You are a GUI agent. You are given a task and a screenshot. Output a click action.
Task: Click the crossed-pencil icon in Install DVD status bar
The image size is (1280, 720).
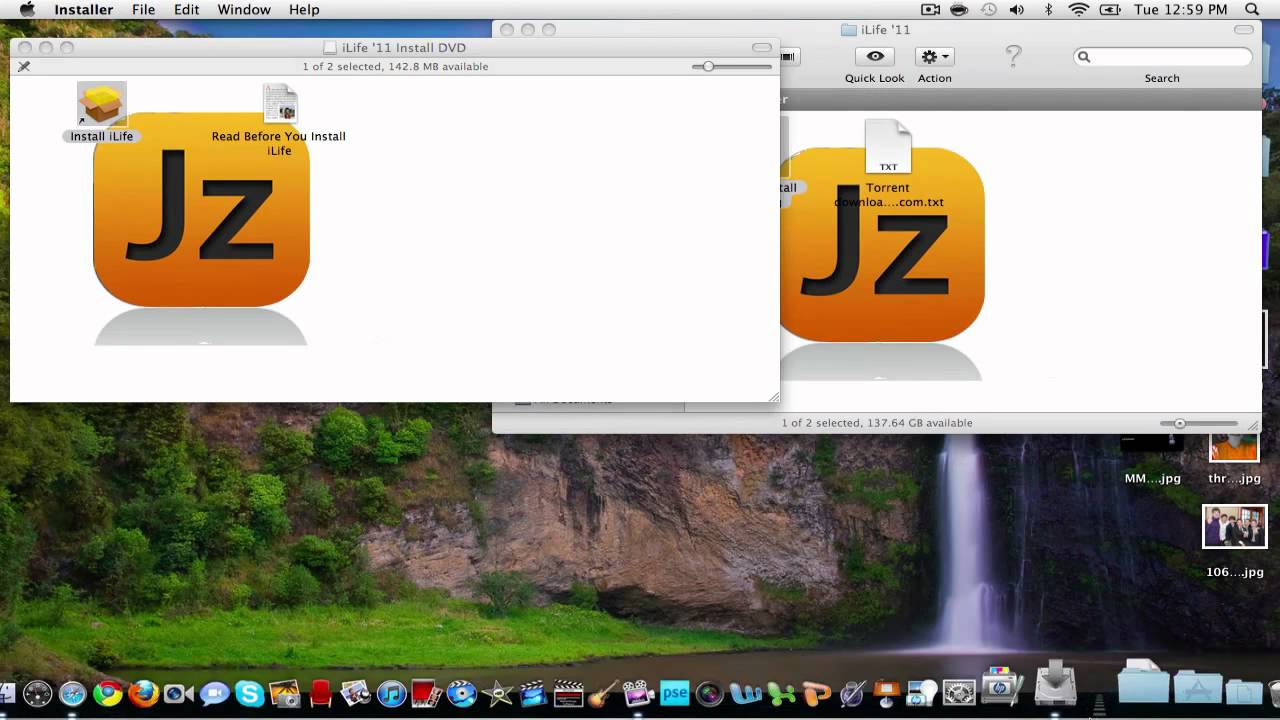tap(24, 66)
